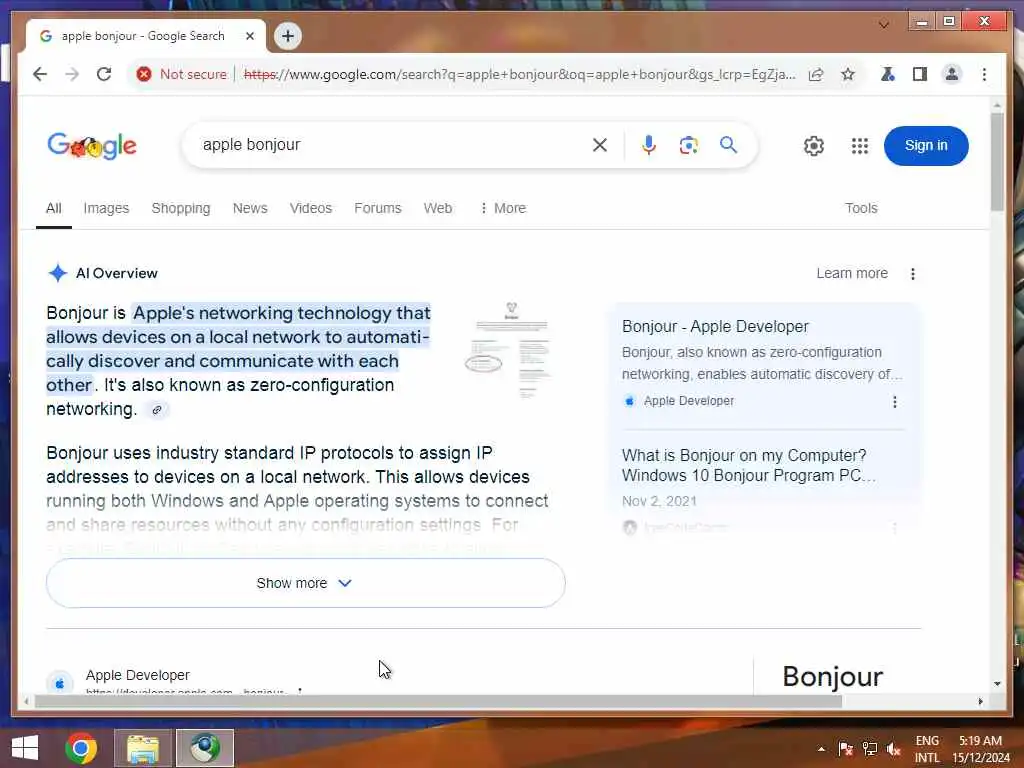
Task: Switch to the News tab
Action: [x=250, y=208]
